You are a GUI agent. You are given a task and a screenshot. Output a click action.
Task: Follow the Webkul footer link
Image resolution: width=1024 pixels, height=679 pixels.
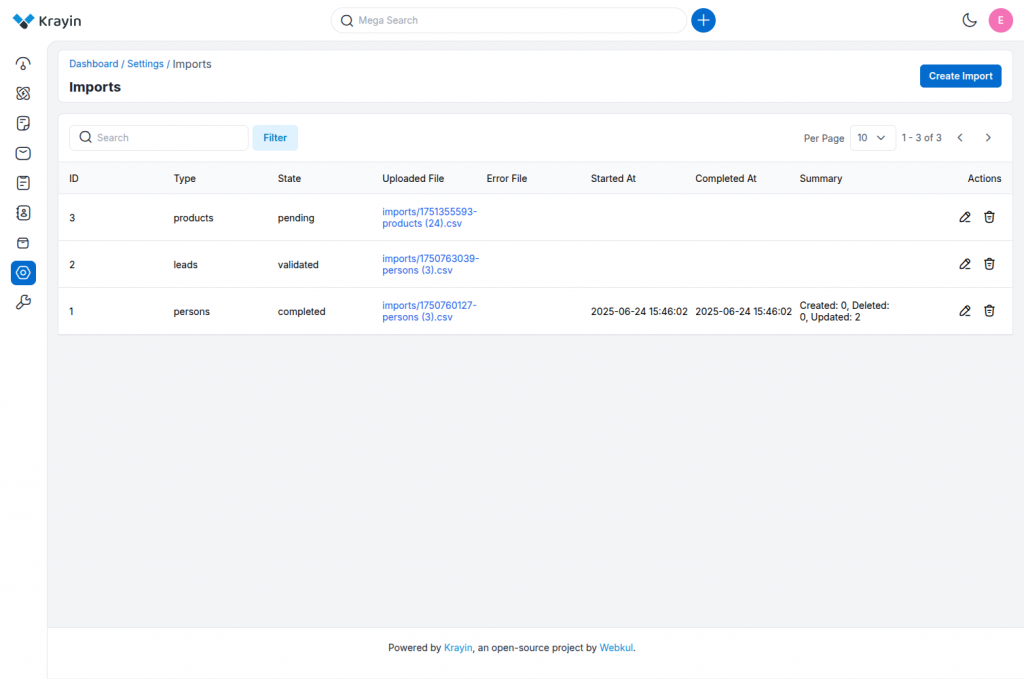click(x=616, y=648)
